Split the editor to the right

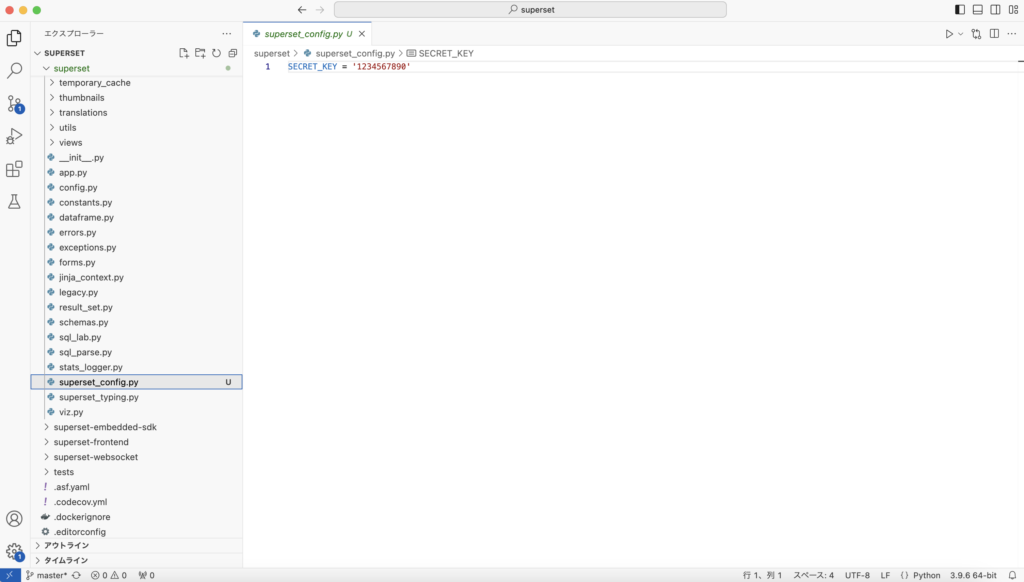point(992,33)
